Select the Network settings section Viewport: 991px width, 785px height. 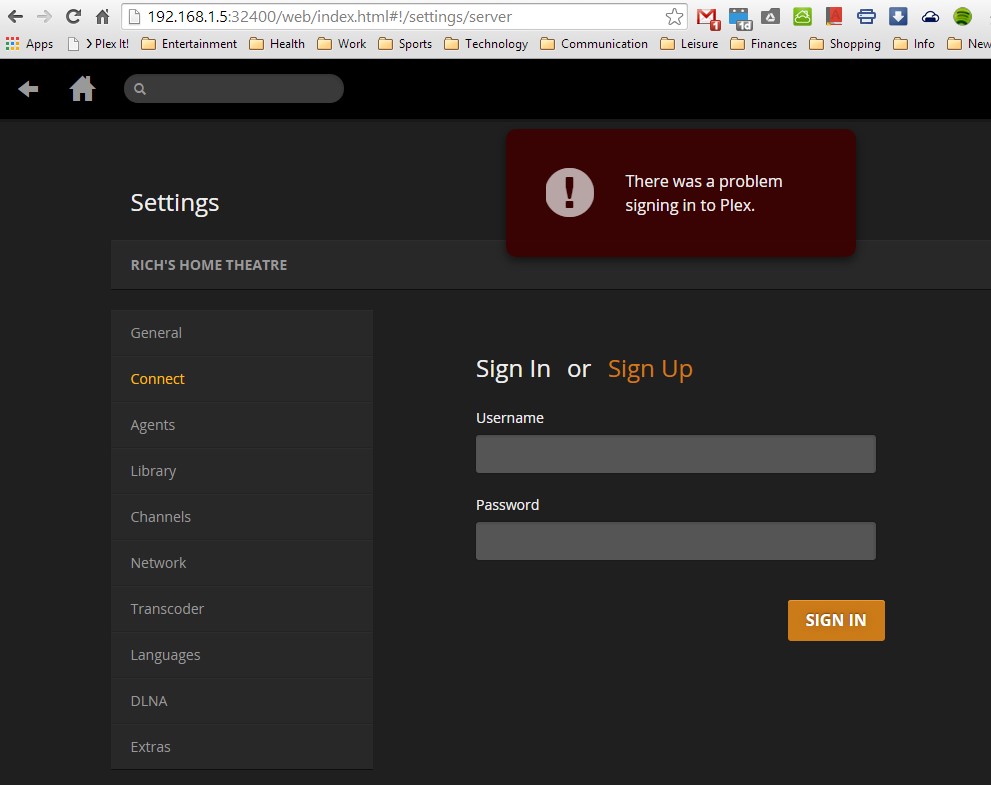click(x=242, y=563)
